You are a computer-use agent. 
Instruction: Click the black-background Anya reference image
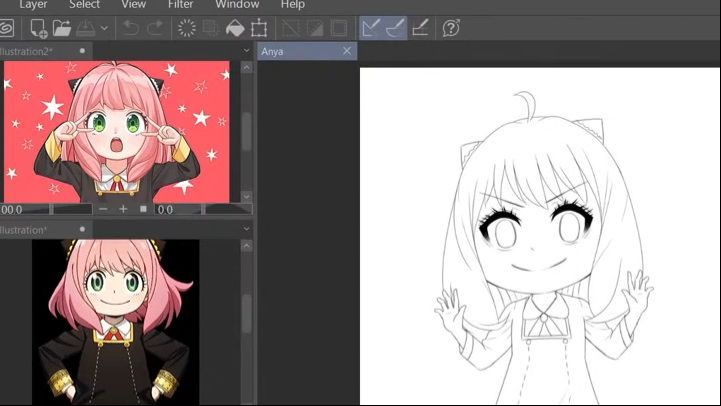(115, 322)
